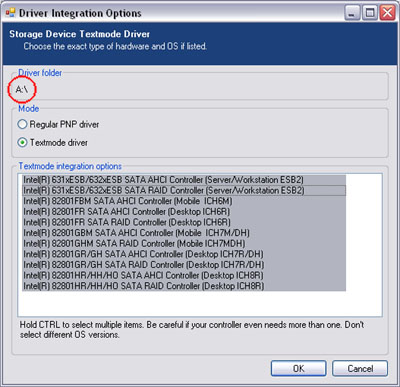Image resolution: width=400 pixels, height=387 pixels.
Task: Select the 82801HR/HH/HO SATA AHCI Controller (Desktop ICH8R)
Action: (184, 276)
